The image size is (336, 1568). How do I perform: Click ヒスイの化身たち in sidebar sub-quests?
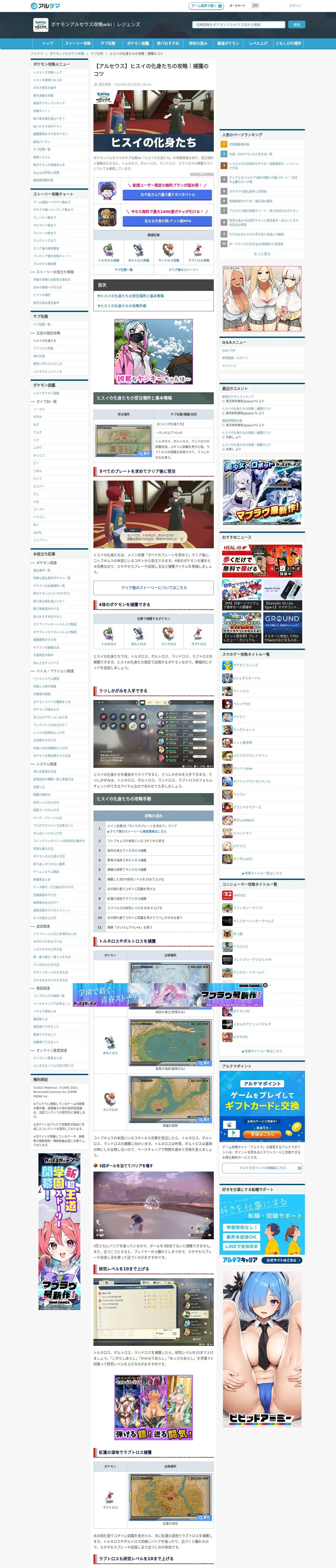[44, 341]
